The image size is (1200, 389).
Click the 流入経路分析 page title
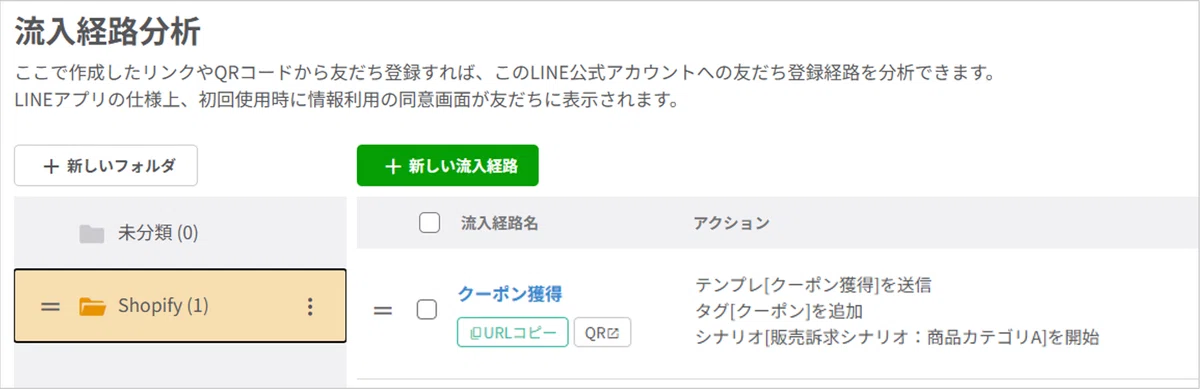[108, 32]
